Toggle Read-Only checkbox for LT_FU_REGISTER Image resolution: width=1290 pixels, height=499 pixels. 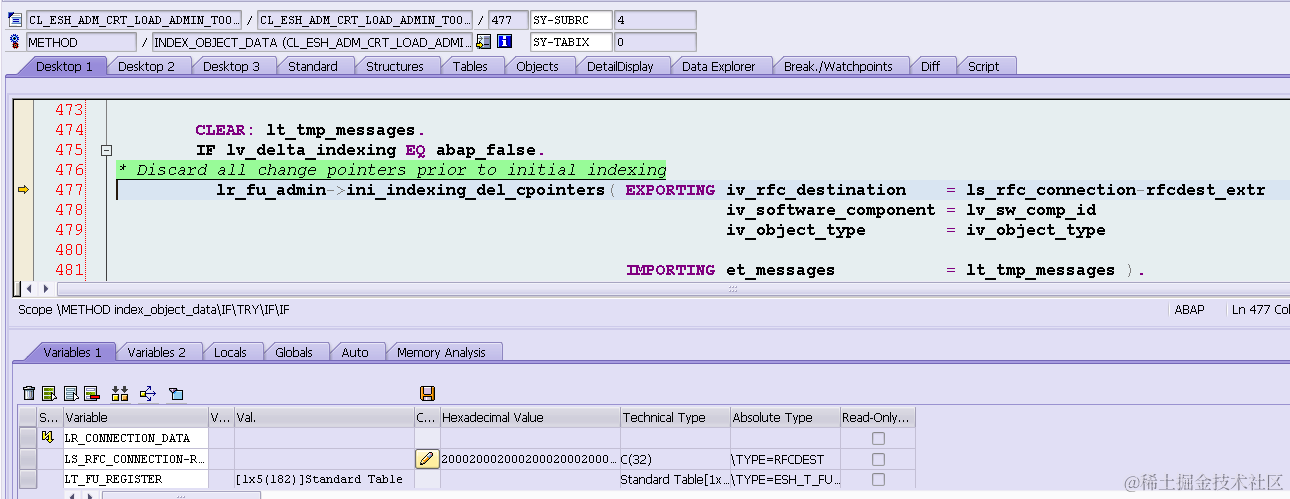pyautogui.click(x=878, y=479)
